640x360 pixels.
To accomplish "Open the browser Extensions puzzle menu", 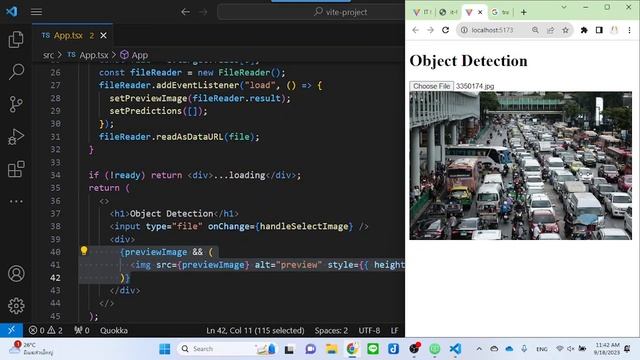I will [x=584, y=30].
